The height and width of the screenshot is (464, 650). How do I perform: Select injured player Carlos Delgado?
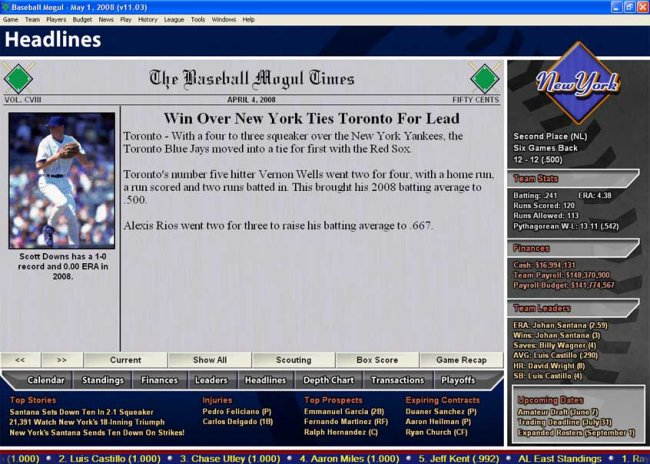point(238,422)
